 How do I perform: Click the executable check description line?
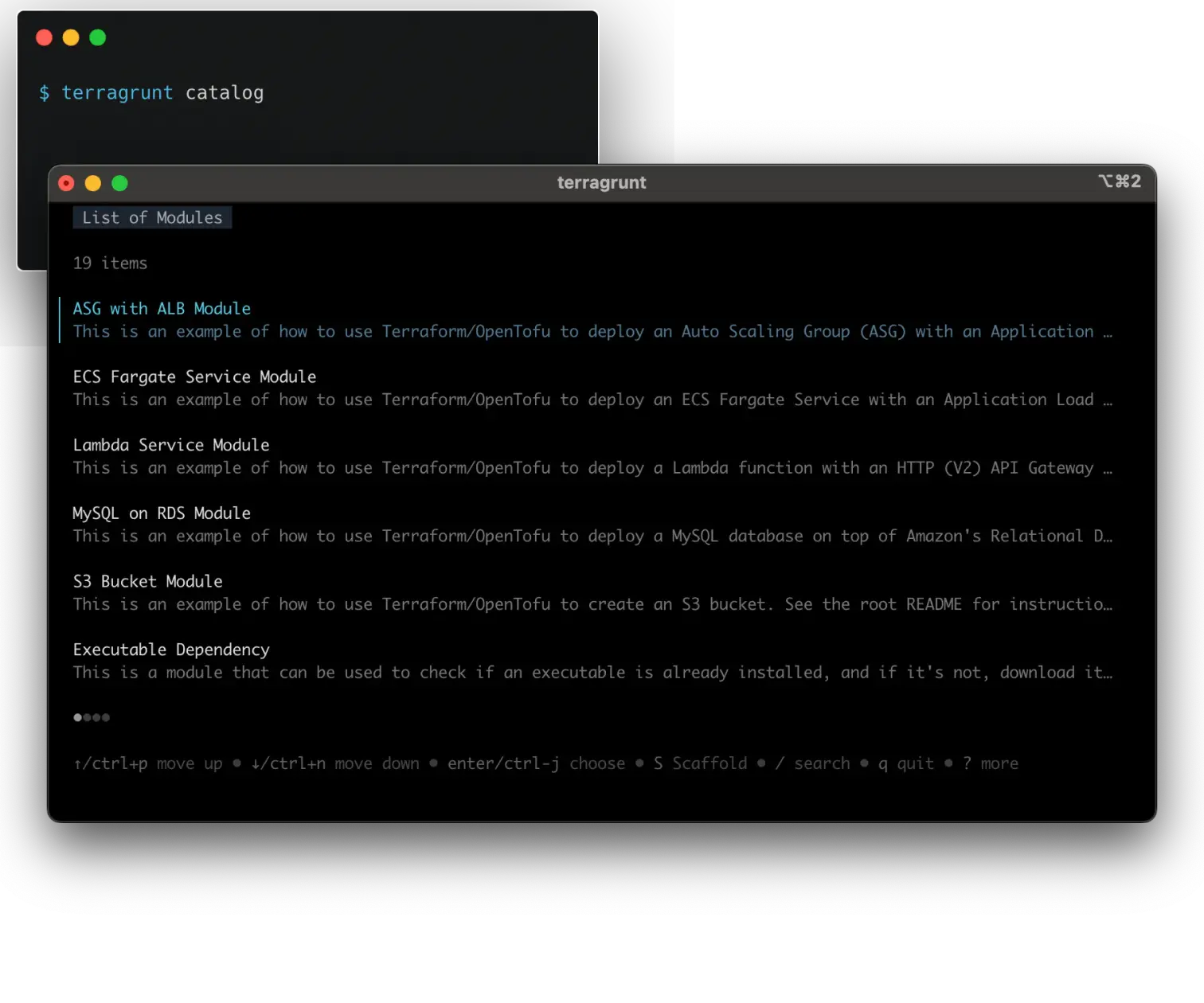tap(592, 673)
